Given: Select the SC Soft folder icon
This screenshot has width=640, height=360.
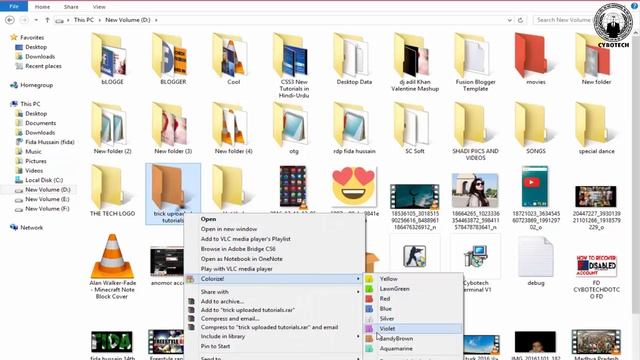Looking at the screenshot, I should [x=411, y=124].
